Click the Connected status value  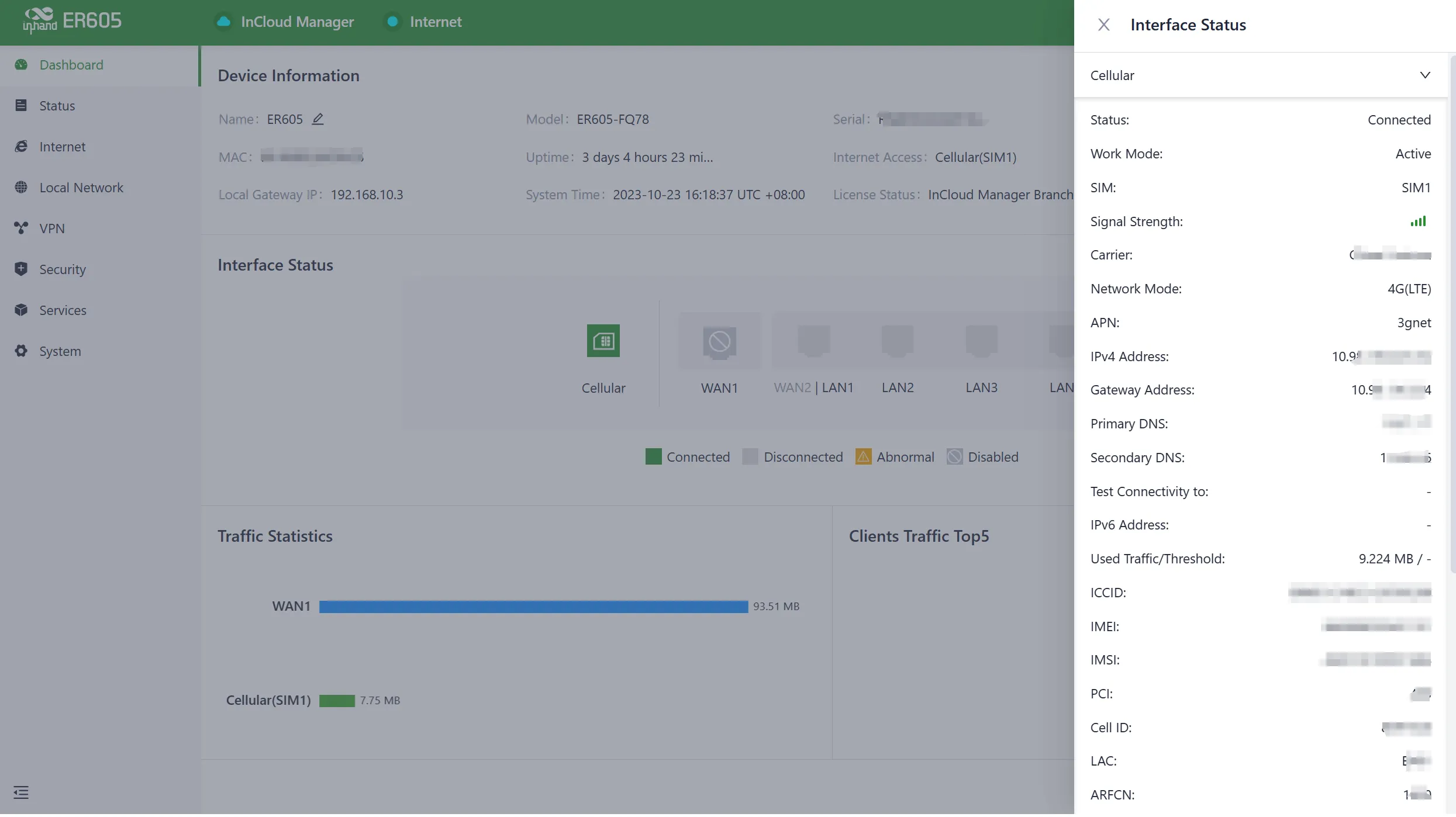coord(1399,120)
